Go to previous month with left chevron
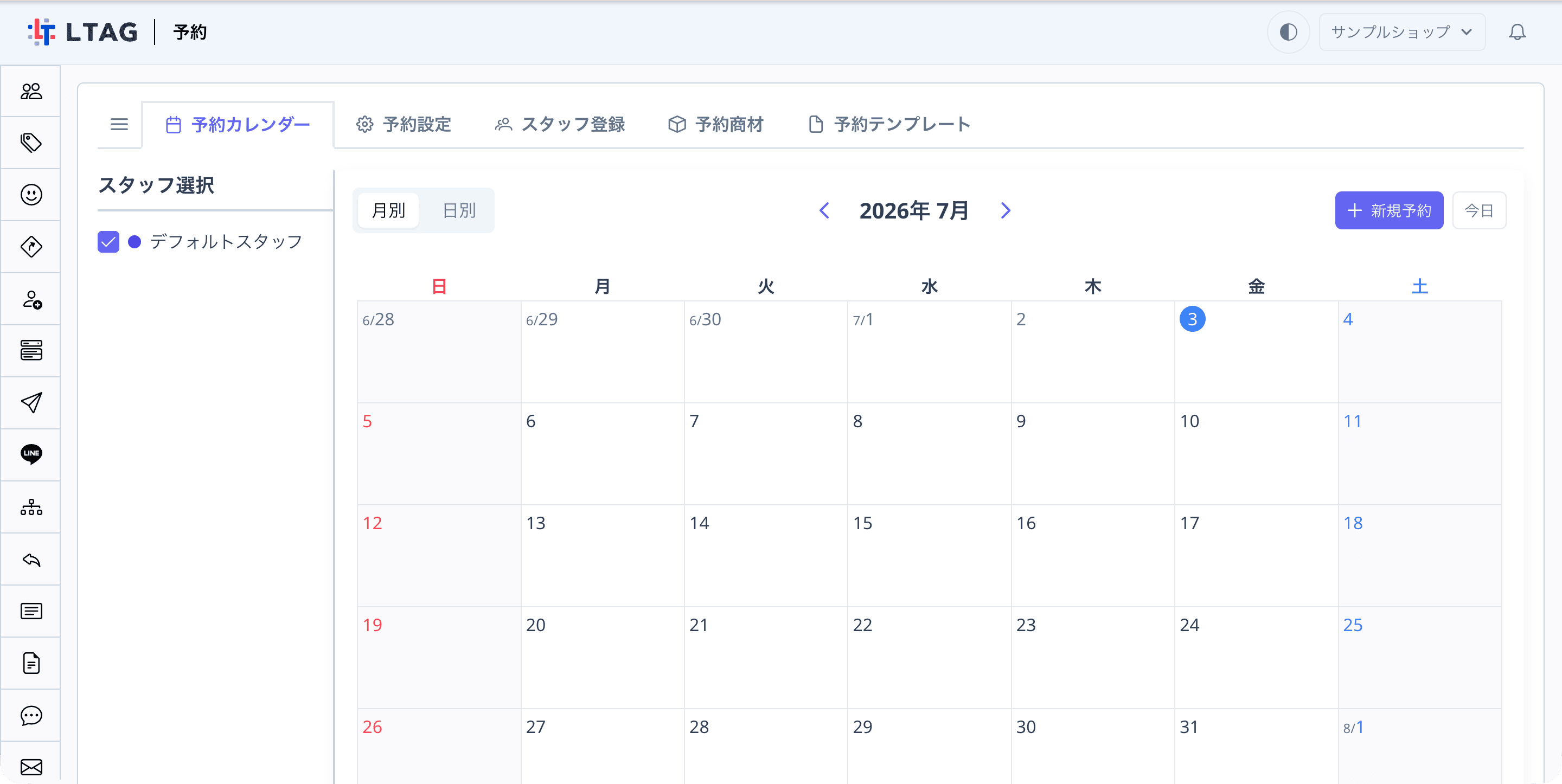 pos(823,210)
